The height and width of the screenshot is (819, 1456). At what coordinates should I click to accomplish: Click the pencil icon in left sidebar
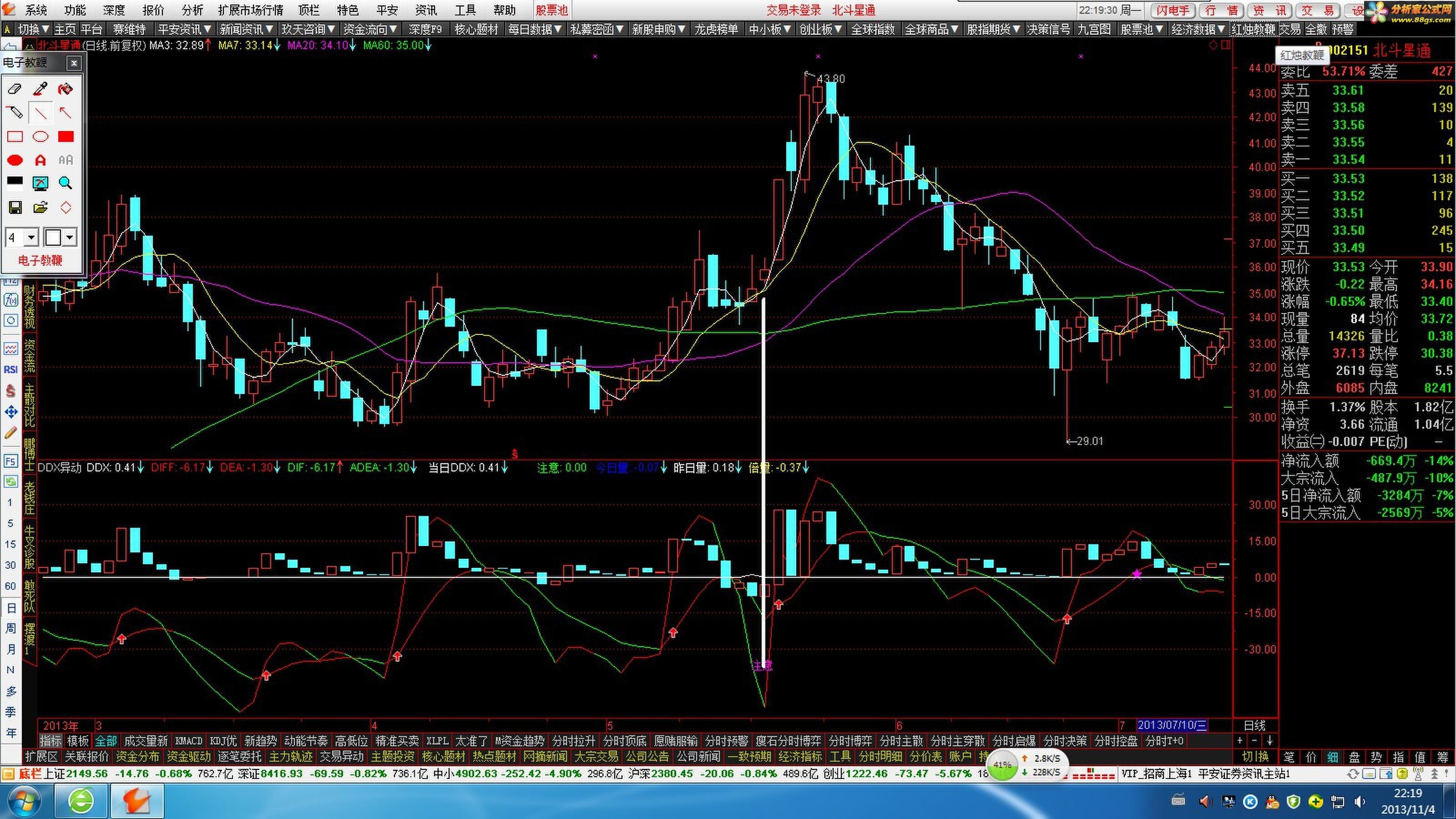click(11, 433)
